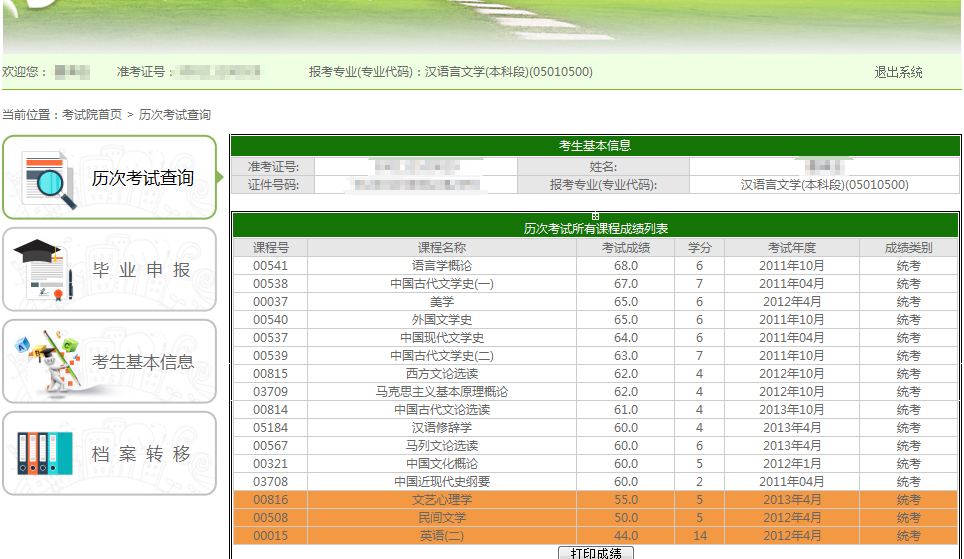The image size is (964, 559).
Task: Click the highlighted 文艺心理学 course name
Action: pos(441,500)
